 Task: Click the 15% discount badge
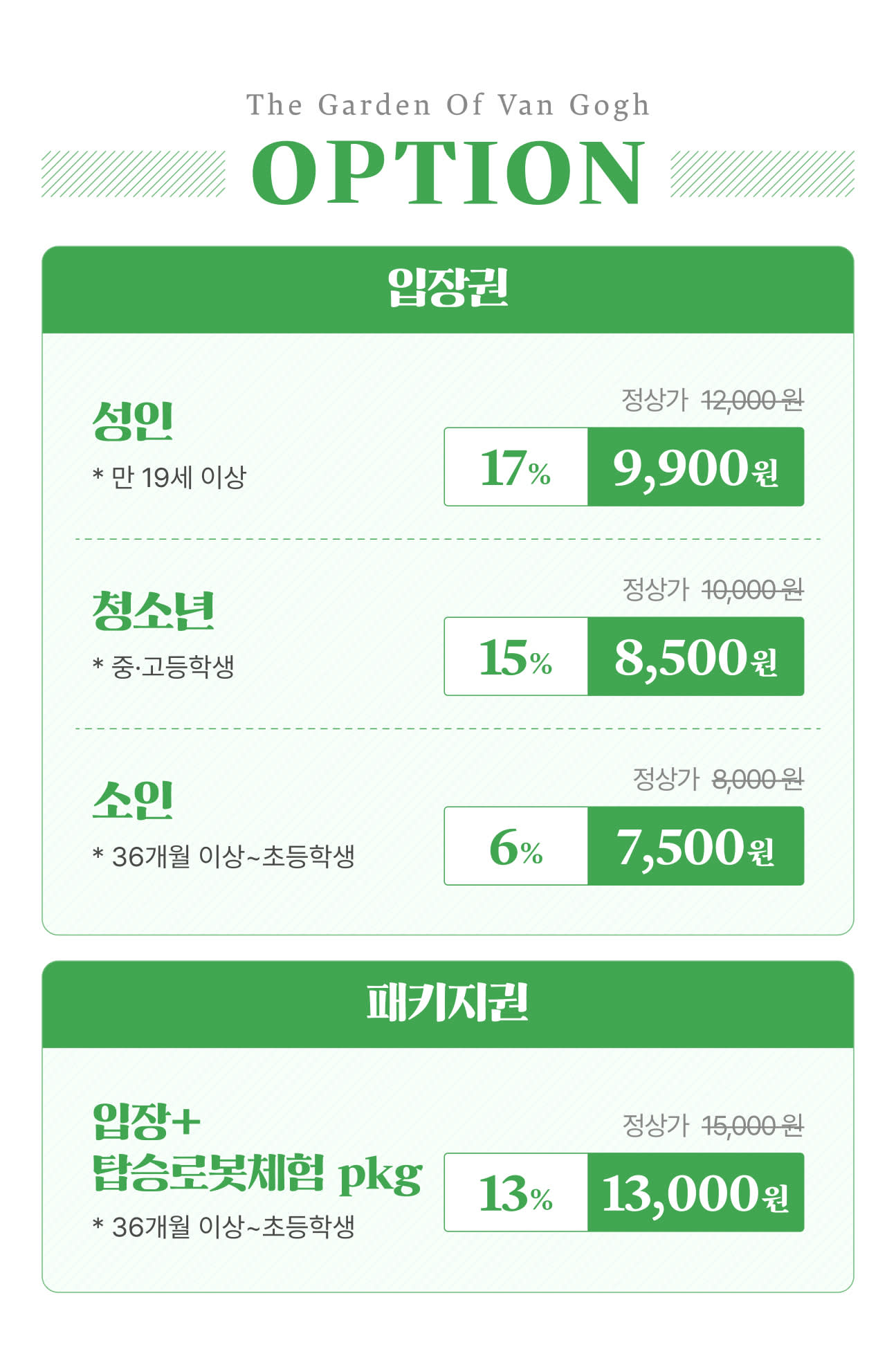[x=516, y=657]
